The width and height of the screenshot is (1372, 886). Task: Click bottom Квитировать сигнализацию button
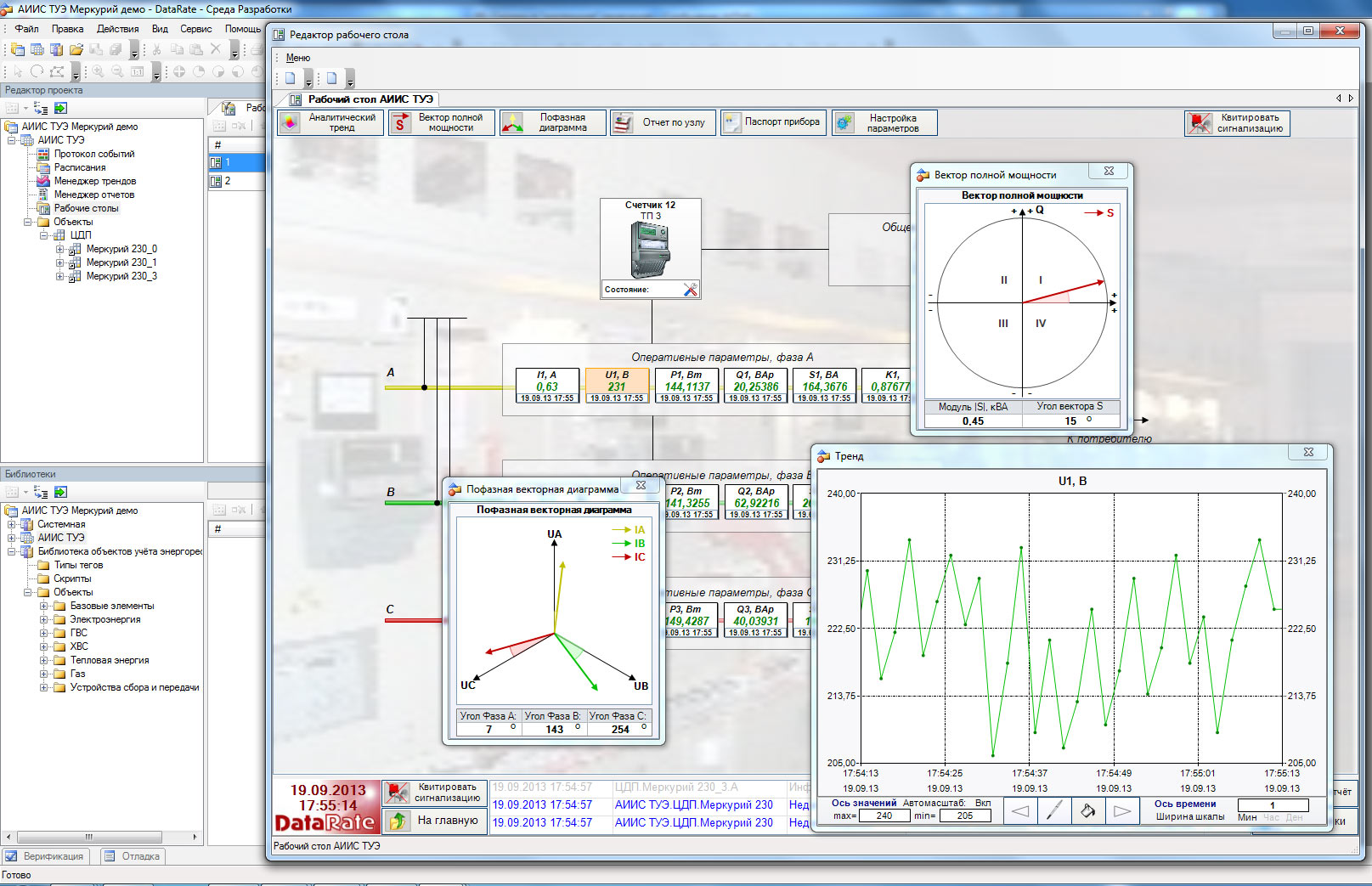[435, 793]
